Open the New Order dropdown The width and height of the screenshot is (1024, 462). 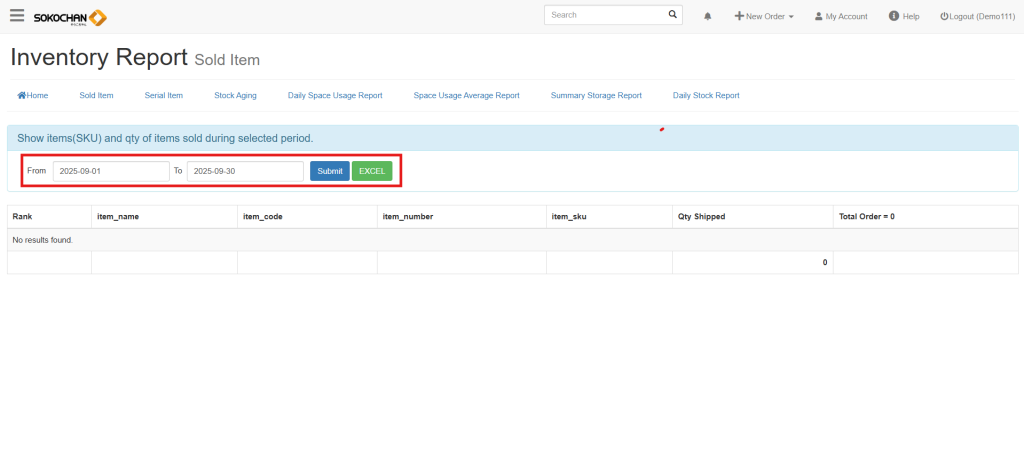pyautogui.click(x=764, y=17)
